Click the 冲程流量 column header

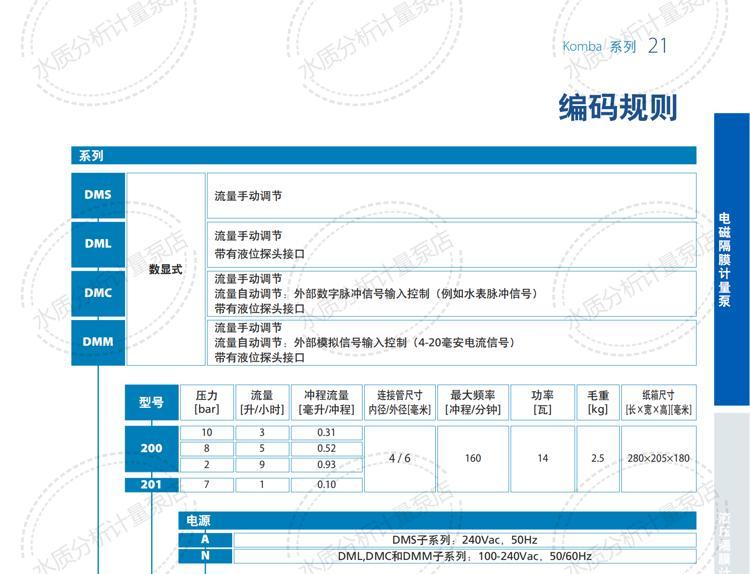pos(327,402)
